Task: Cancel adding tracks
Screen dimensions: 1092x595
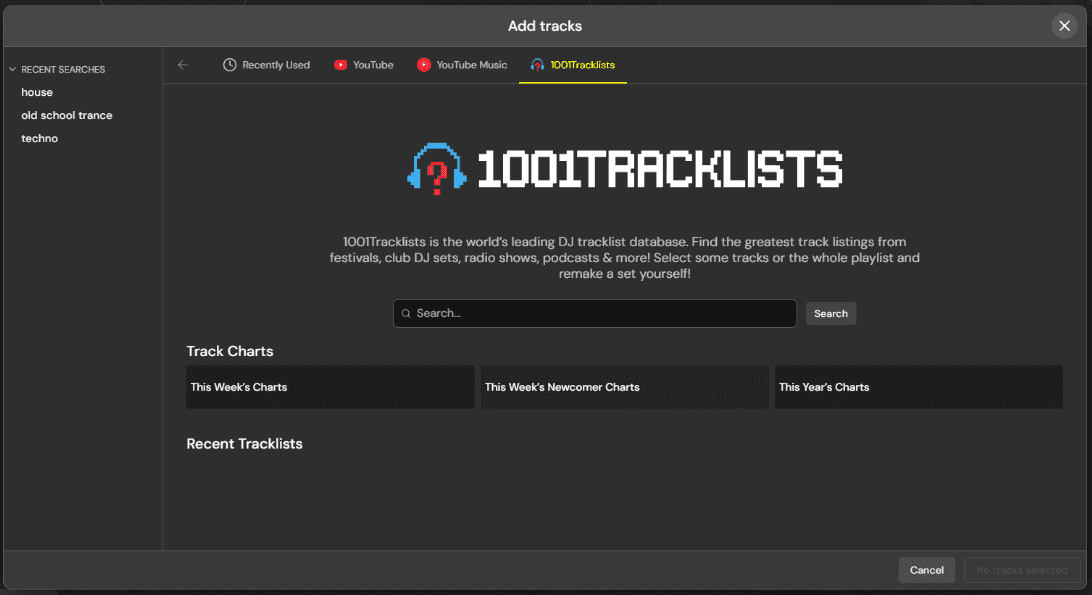Action: tap(926, 569)
